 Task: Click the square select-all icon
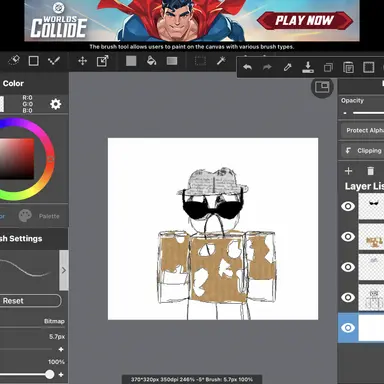[x=368, y=67]
